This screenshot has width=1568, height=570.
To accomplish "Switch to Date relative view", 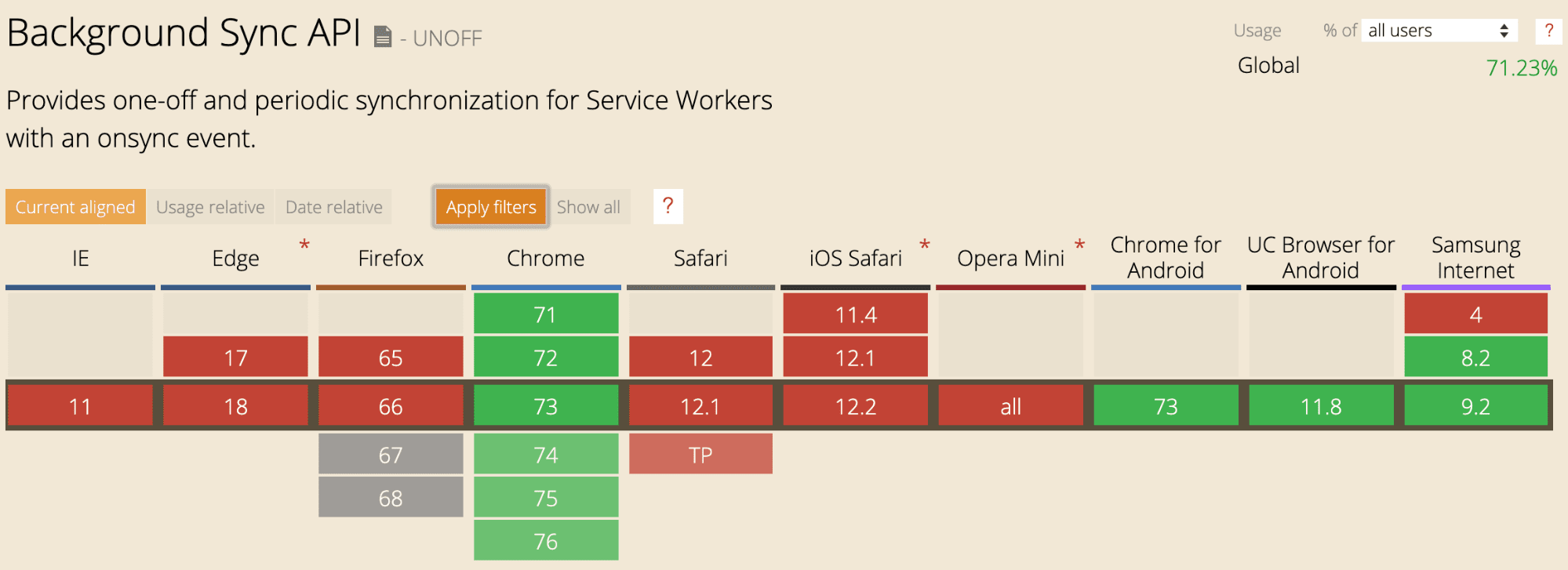I will 334,207.
